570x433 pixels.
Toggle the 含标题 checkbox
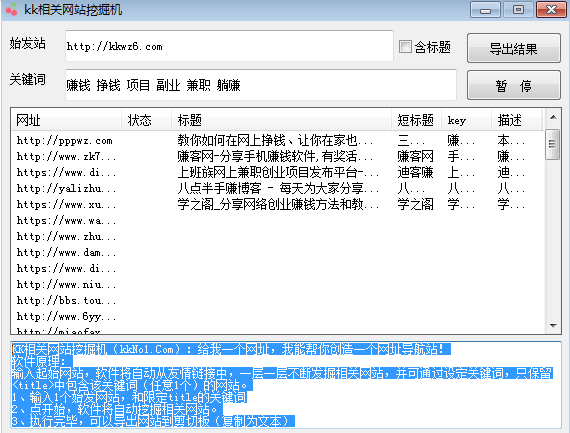405,47
